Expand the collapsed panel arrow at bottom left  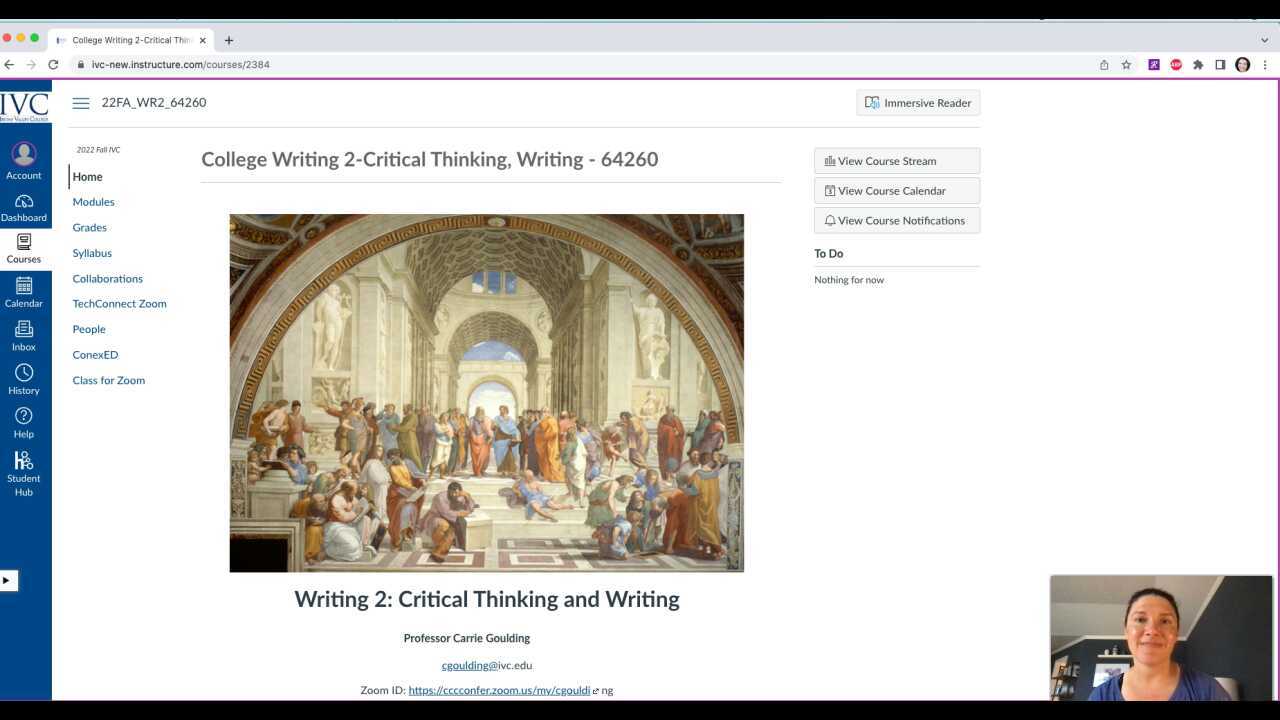(9, 580)
